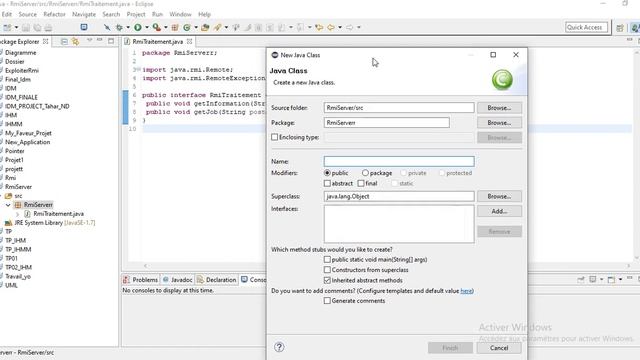
Task: Click Cancel in New Java Class dialog
Action: pos(499,348)
